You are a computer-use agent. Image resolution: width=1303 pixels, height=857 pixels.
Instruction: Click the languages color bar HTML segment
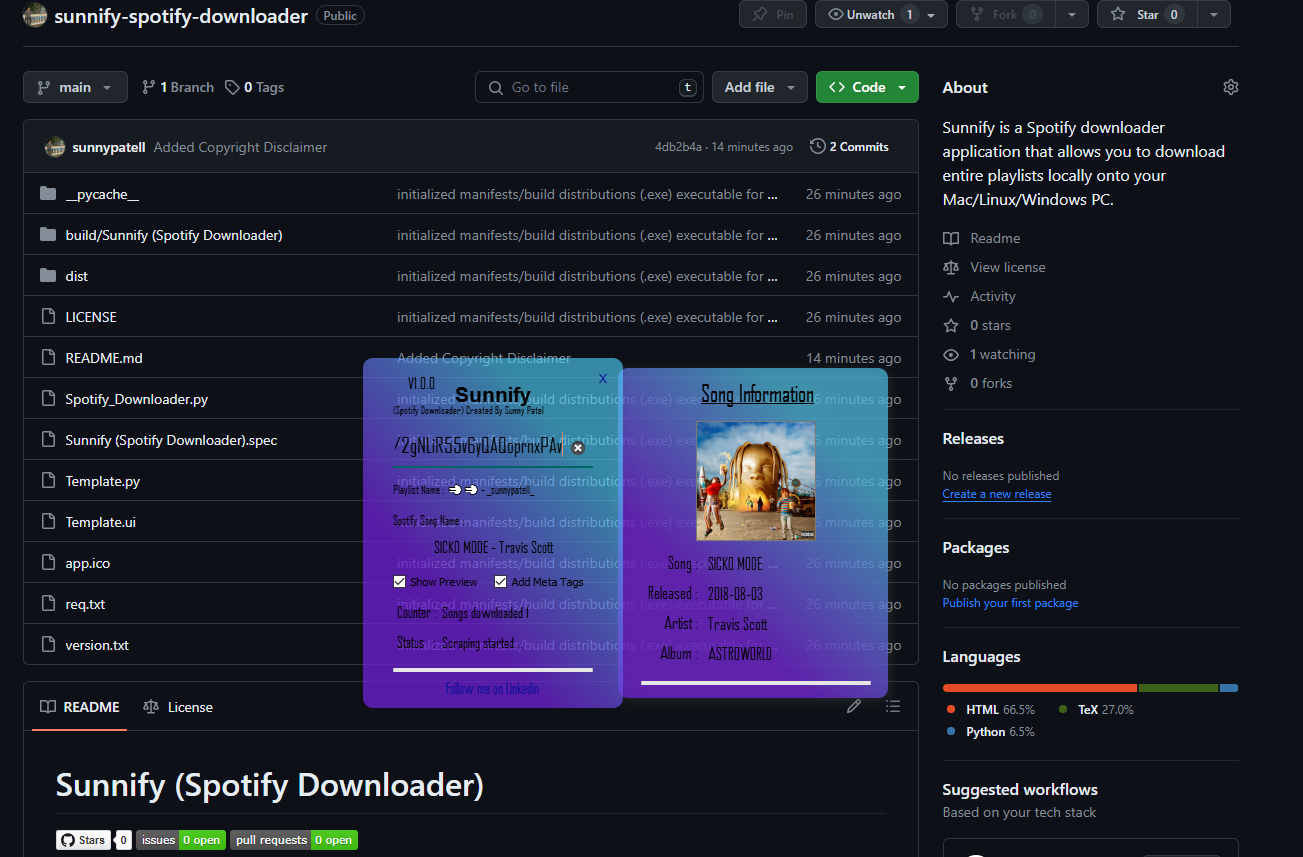tap(1040, 688)
